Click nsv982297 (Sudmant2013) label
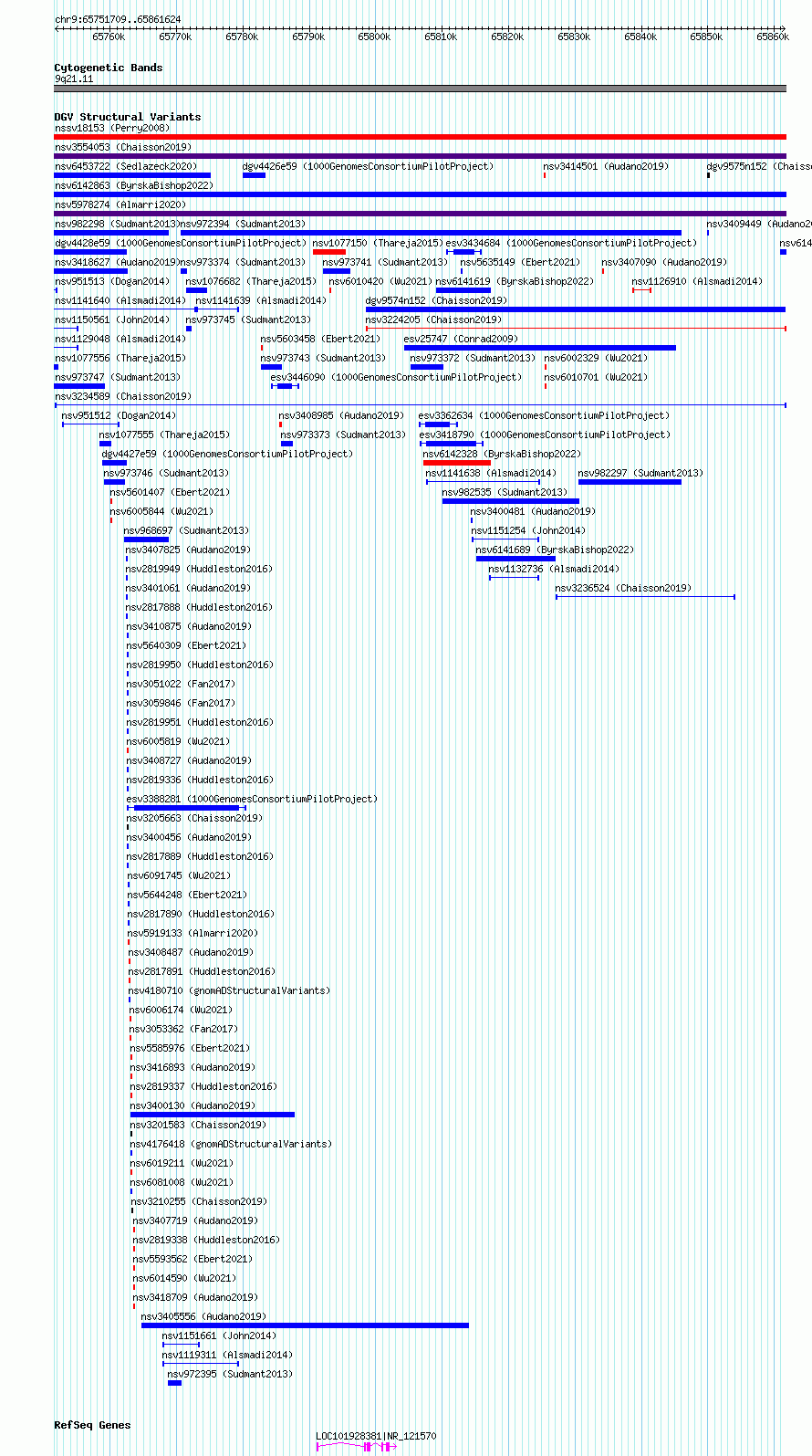Viewport: 812px width, 1456px height. [x=640, y=473]
